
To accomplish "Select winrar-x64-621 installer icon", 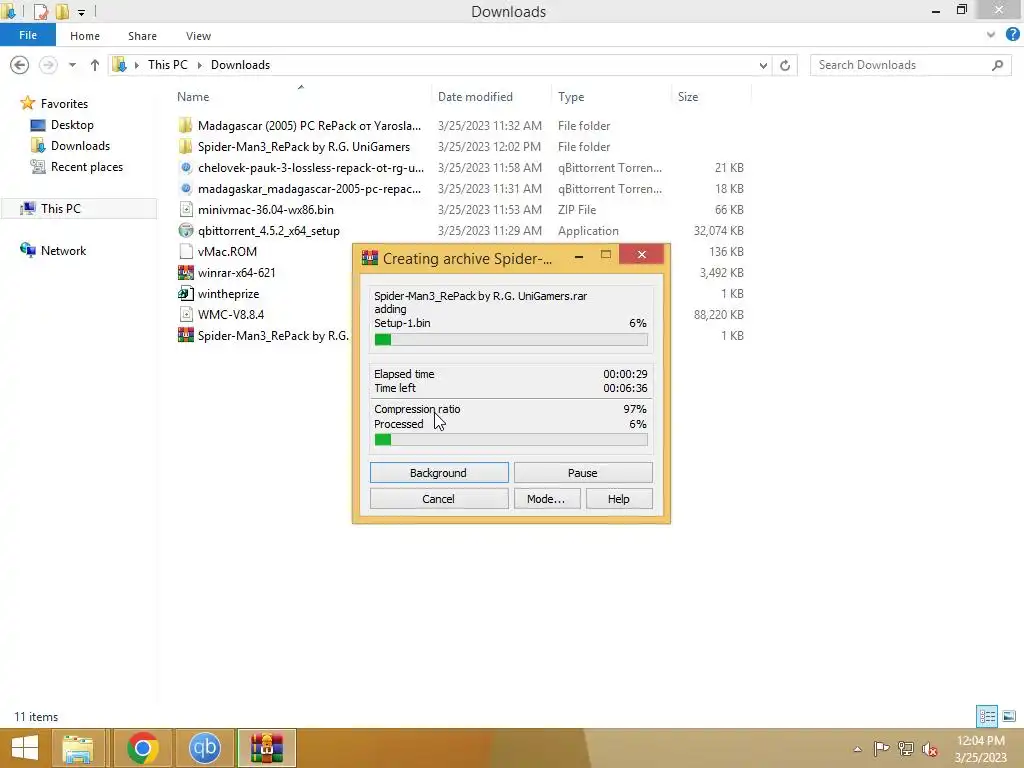I will coord(186,272).
